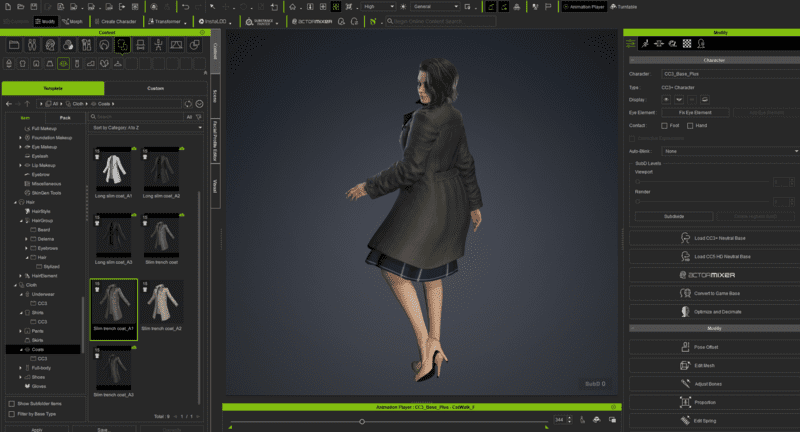Screen dimensions: 800x432
Task: Select the checkerboard texture tab icon in Modify
Action: pyautogui.click(x=686, y=44)
